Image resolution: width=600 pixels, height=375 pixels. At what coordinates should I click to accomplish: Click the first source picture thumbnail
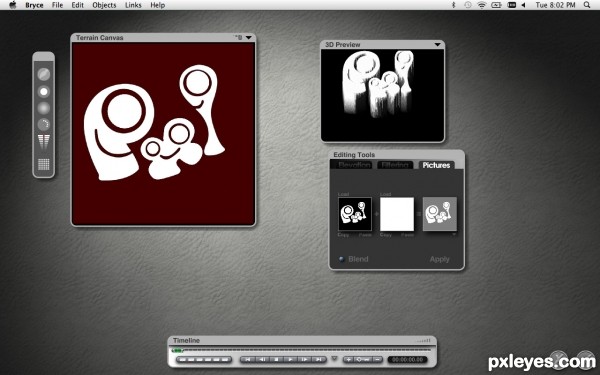click(x=355, y=214)
